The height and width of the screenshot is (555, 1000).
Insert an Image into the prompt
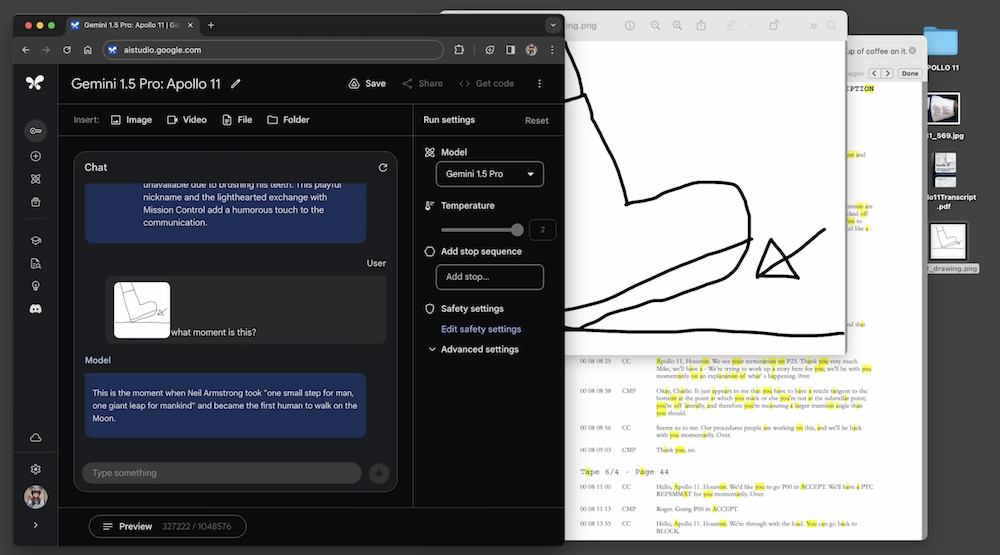tap(131, 120)
